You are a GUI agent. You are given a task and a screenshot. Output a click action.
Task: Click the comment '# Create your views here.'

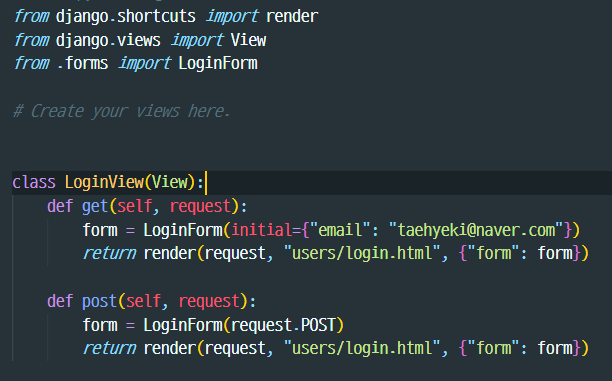121,111
